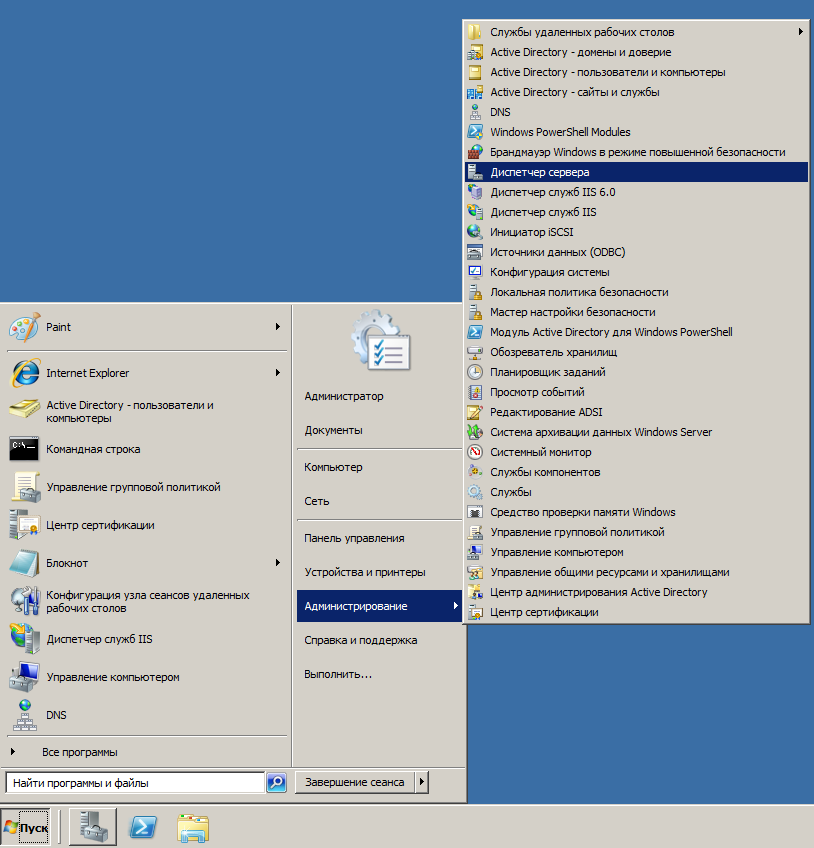Open Средство проверки памяти Windows

[x=637, y=512]
